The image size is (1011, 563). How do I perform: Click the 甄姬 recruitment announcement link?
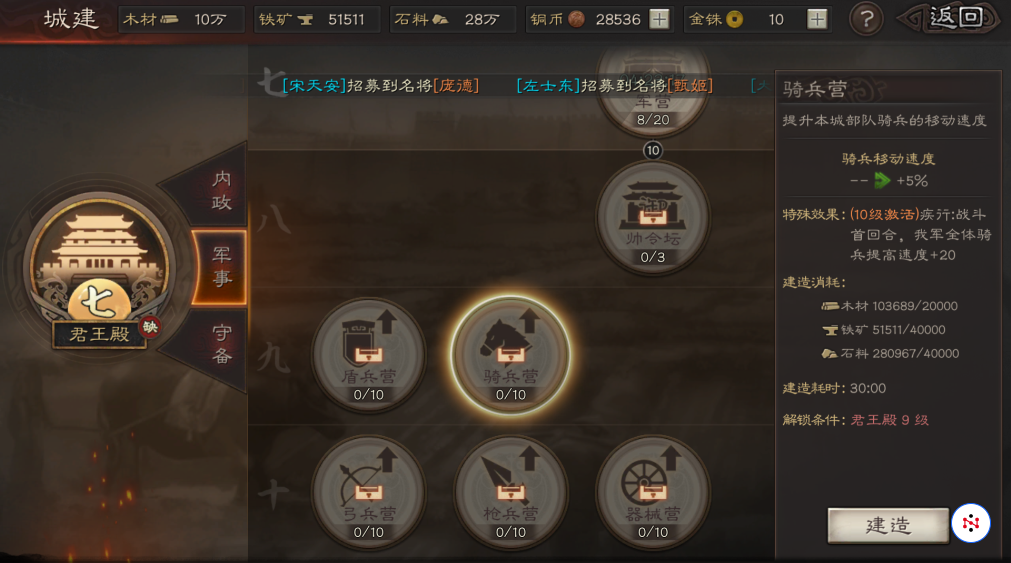[x=690, y=85]
